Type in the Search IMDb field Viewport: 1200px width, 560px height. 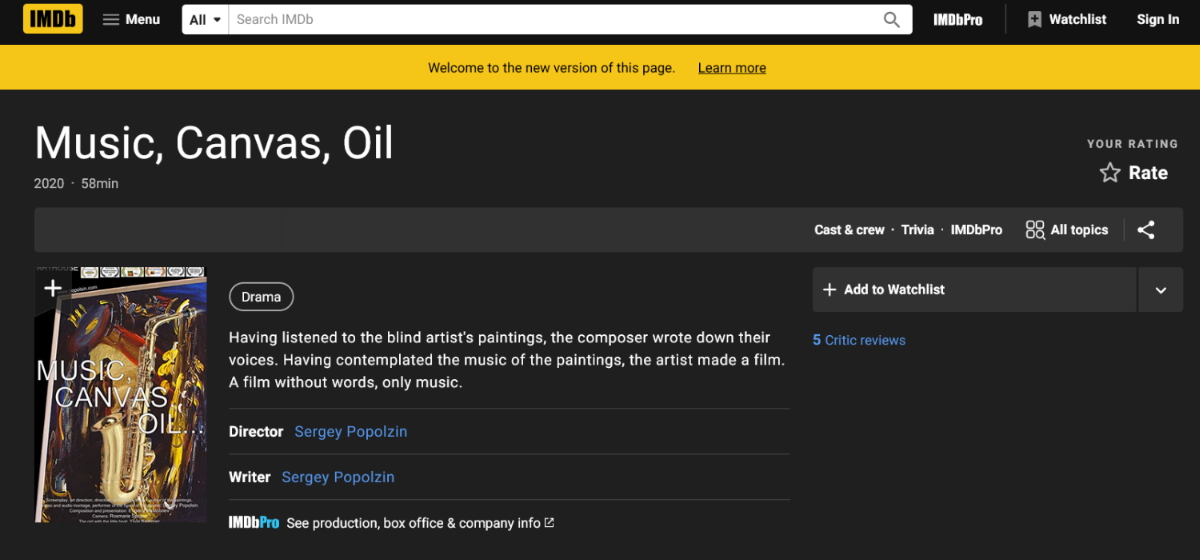(x=550, y=20)
